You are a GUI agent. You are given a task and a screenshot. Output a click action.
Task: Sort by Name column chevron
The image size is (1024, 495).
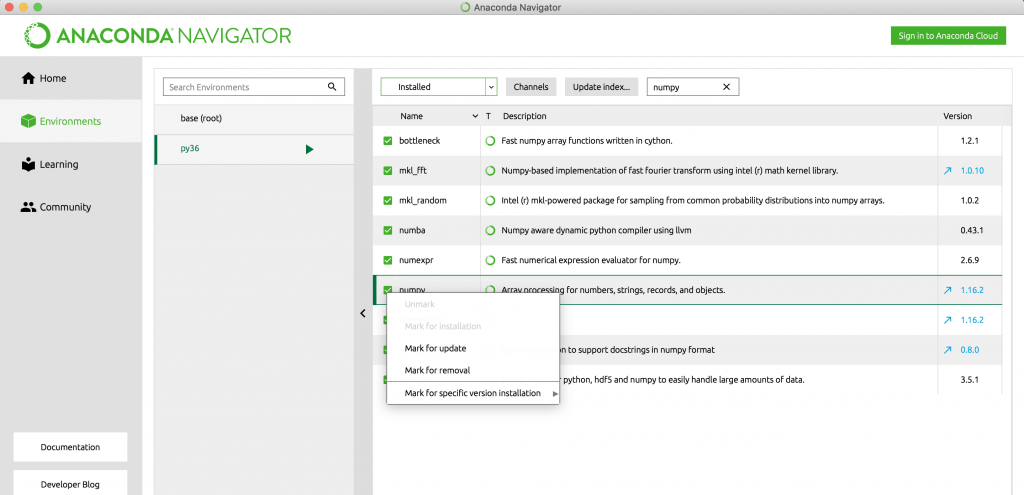(475, 116)
